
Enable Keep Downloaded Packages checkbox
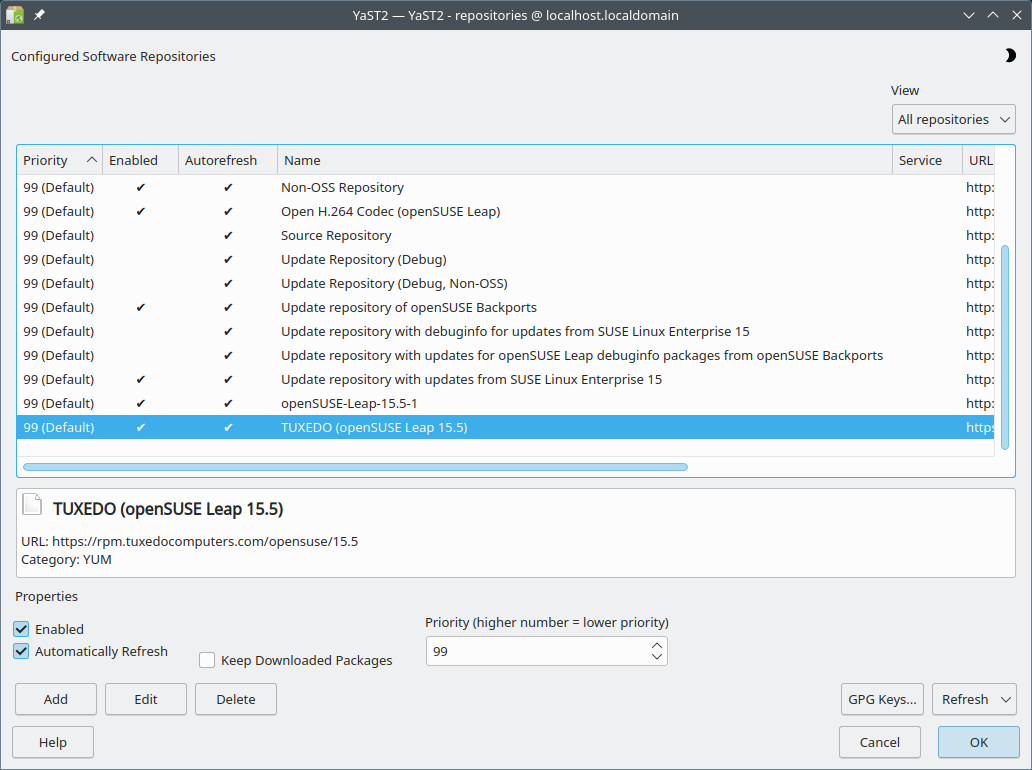[x=207, y=660]
